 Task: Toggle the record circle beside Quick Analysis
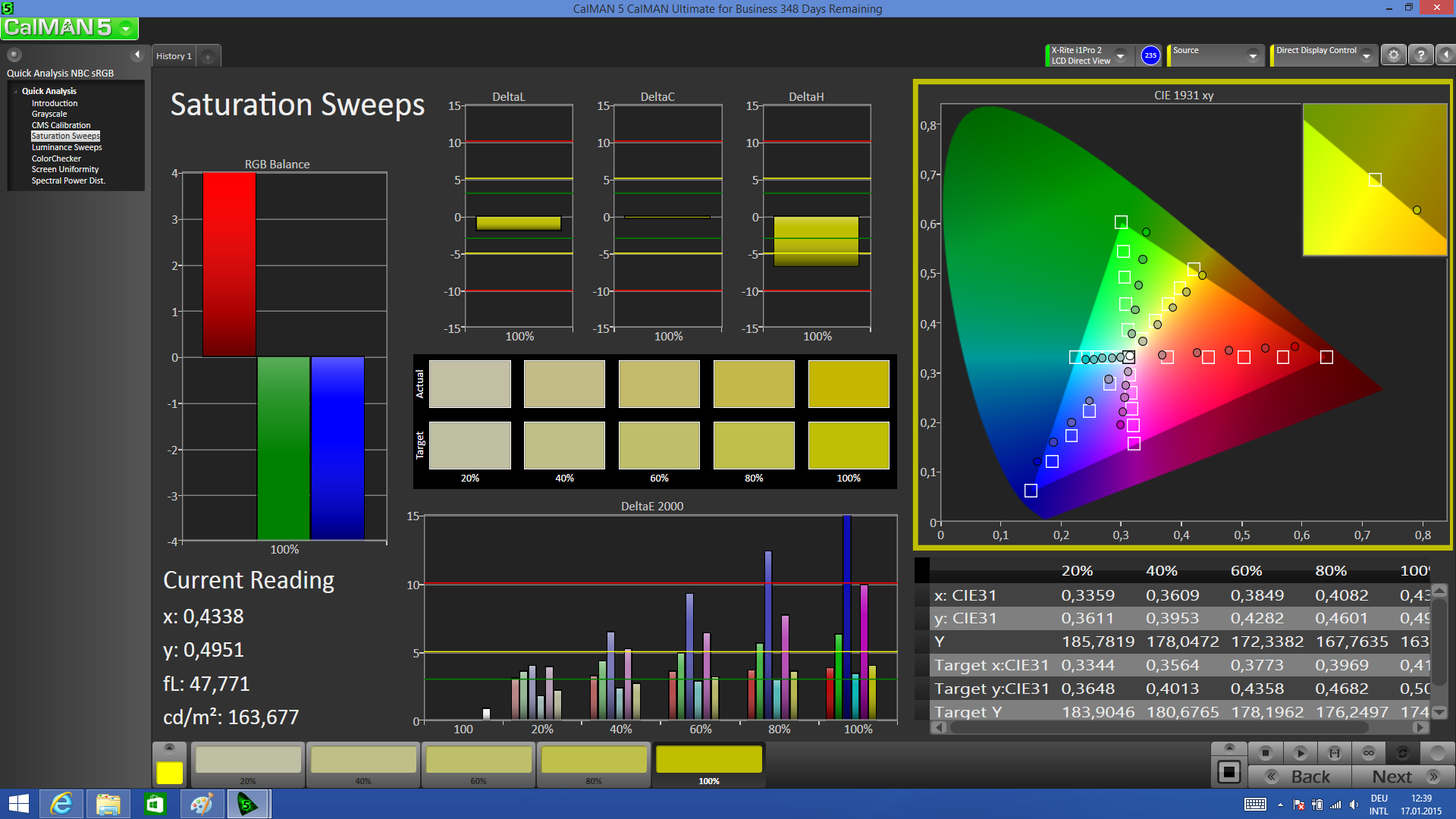point(14,55)
